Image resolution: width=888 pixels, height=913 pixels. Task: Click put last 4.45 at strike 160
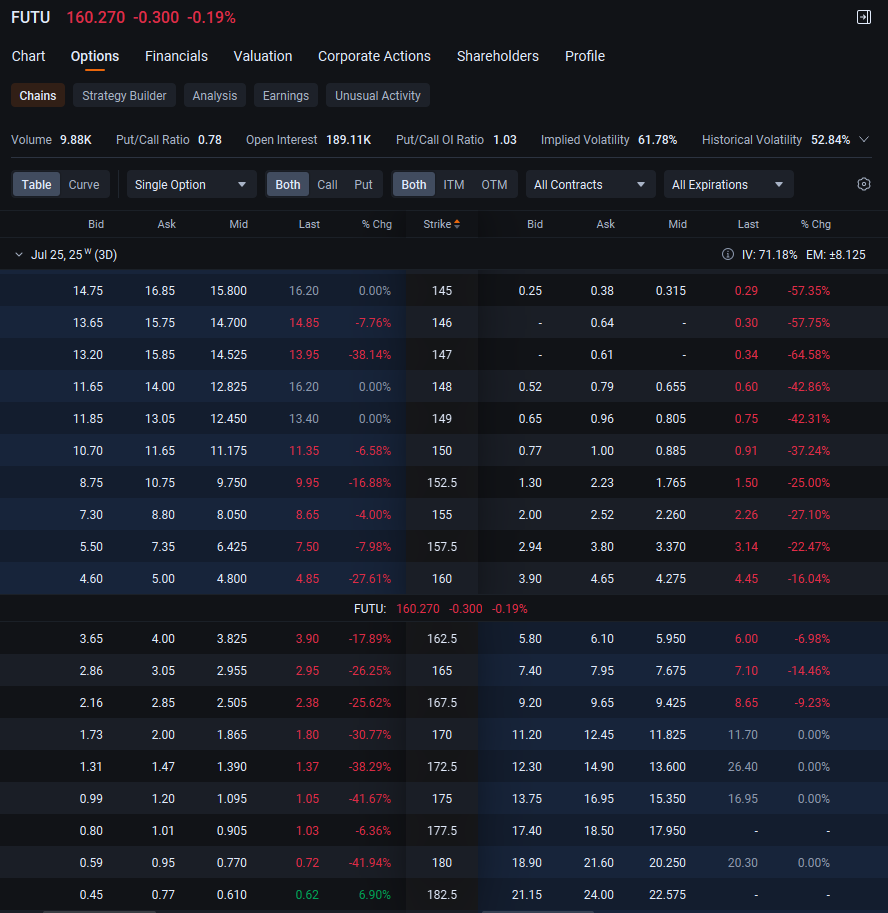(747, 579)
